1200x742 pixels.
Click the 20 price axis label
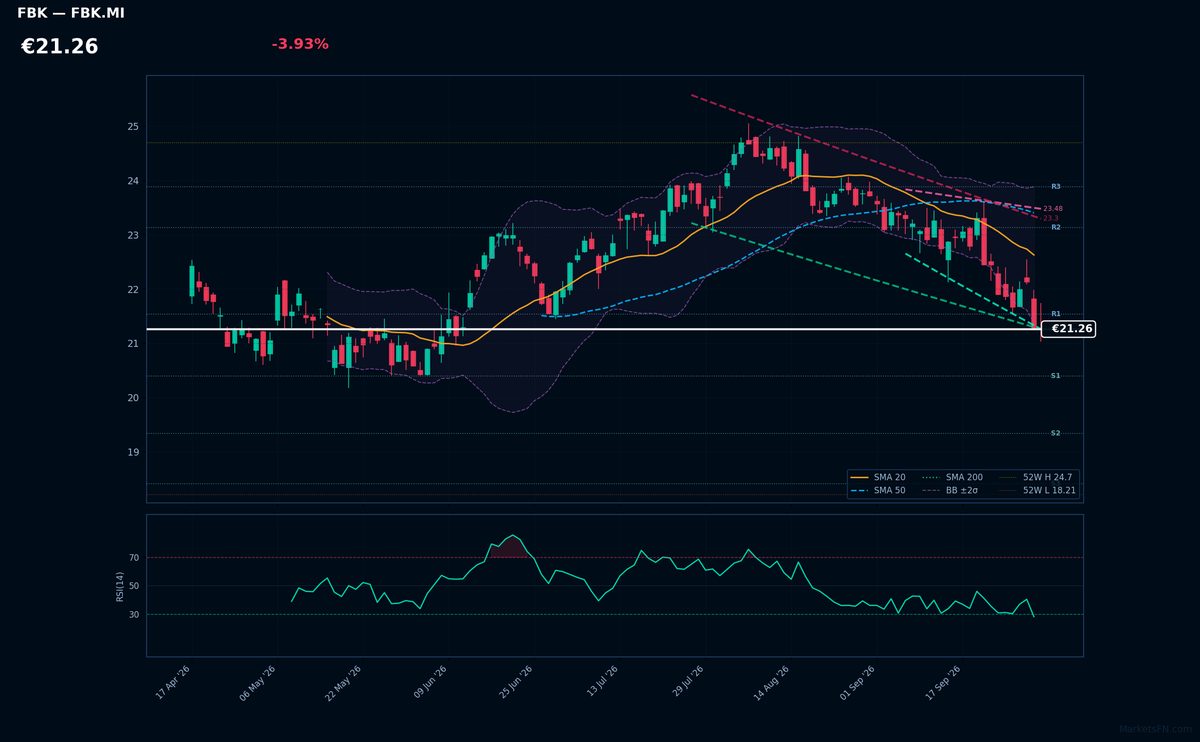132,398
